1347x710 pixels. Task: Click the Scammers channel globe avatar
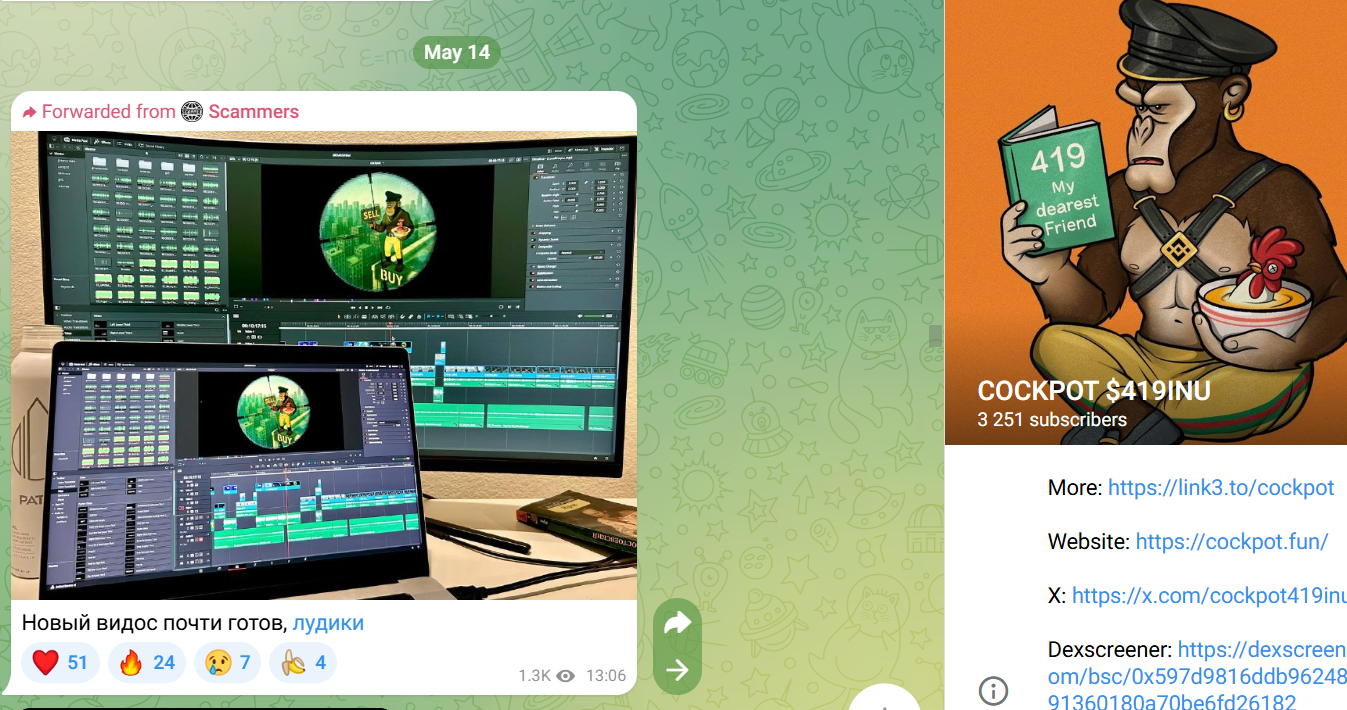192,111
